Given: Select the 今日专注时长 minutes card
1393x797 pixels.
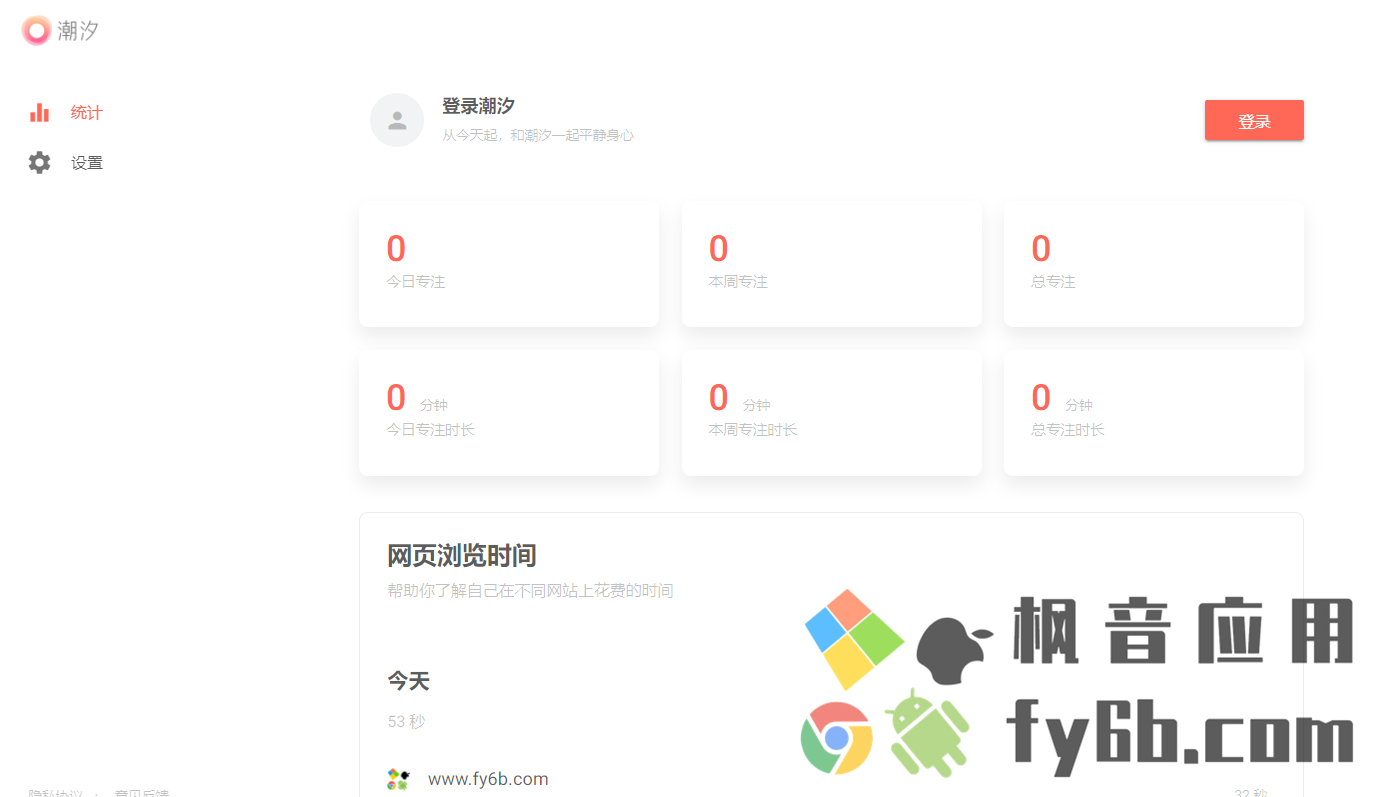Looking at the screenshot, I should pyautogui.click(x=509, y=413).
